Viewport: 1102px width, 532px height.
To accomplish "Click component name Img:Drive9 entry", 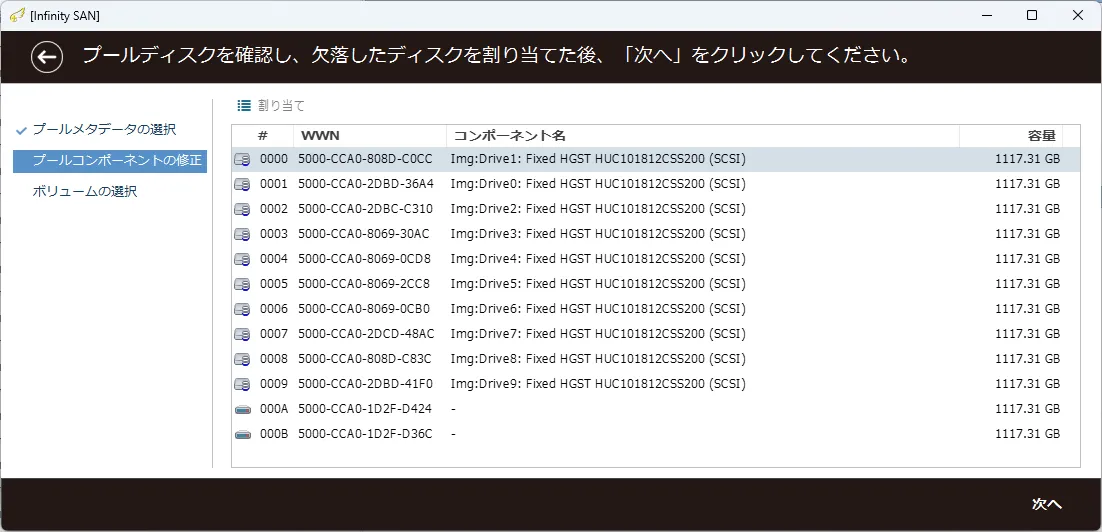I will click(x=598, y=384).
